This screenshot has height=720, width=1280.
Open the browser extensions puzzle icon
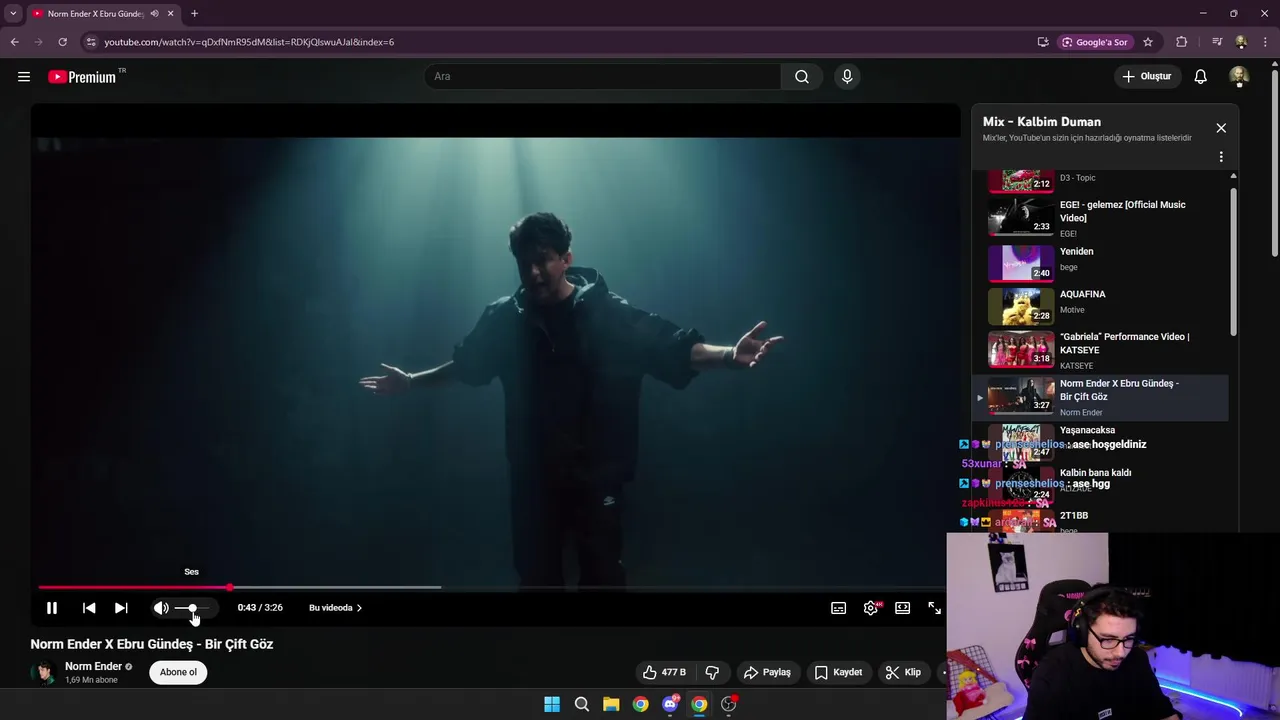(x=1182, y=42)
